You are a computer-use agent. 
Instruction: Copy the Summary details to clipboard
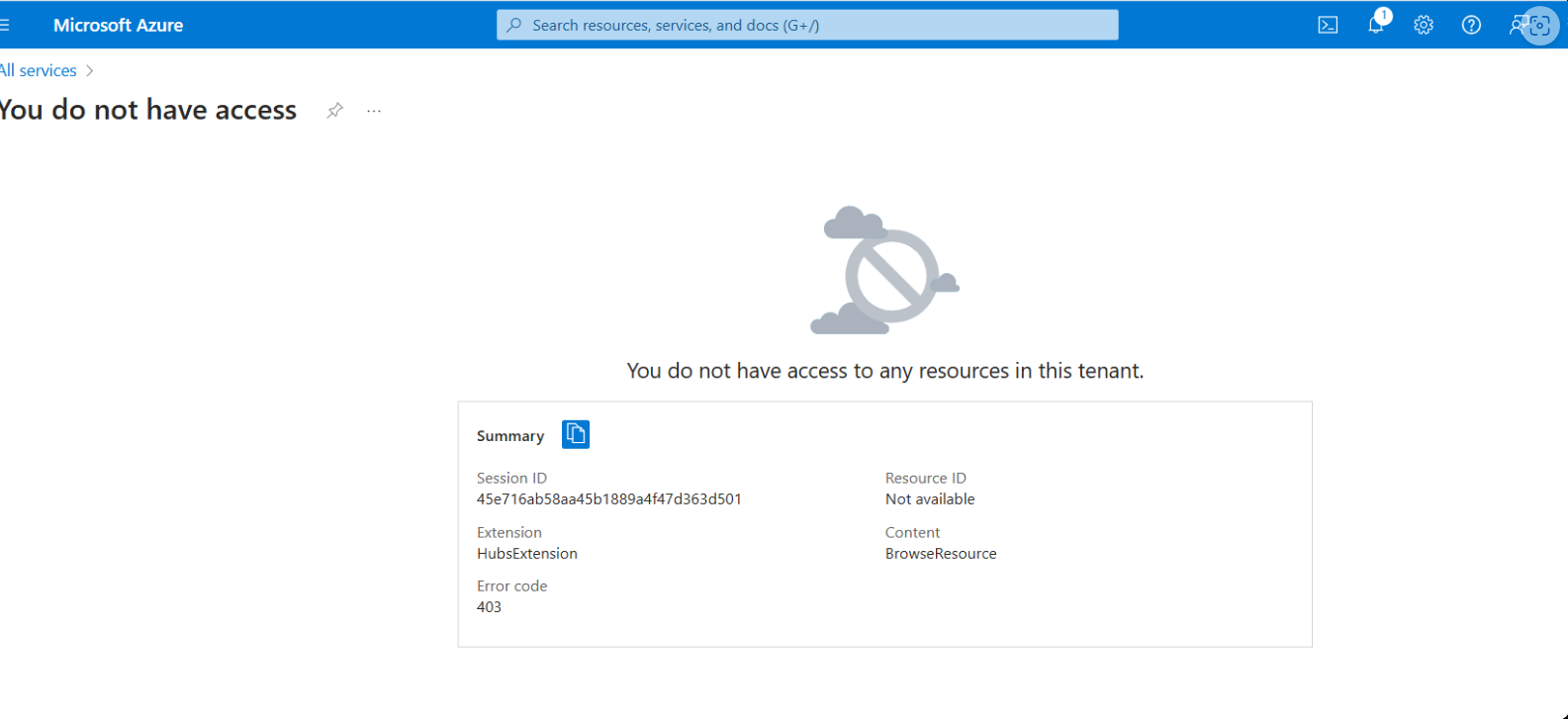(x=576, y=434)
